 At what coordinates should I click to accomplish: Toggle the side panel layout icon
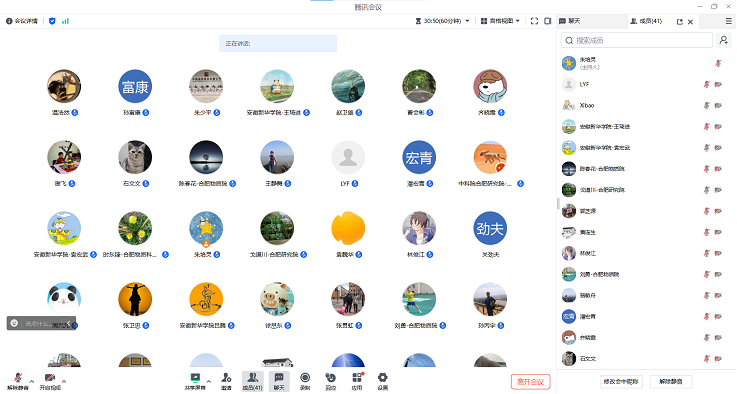(548, 21)
